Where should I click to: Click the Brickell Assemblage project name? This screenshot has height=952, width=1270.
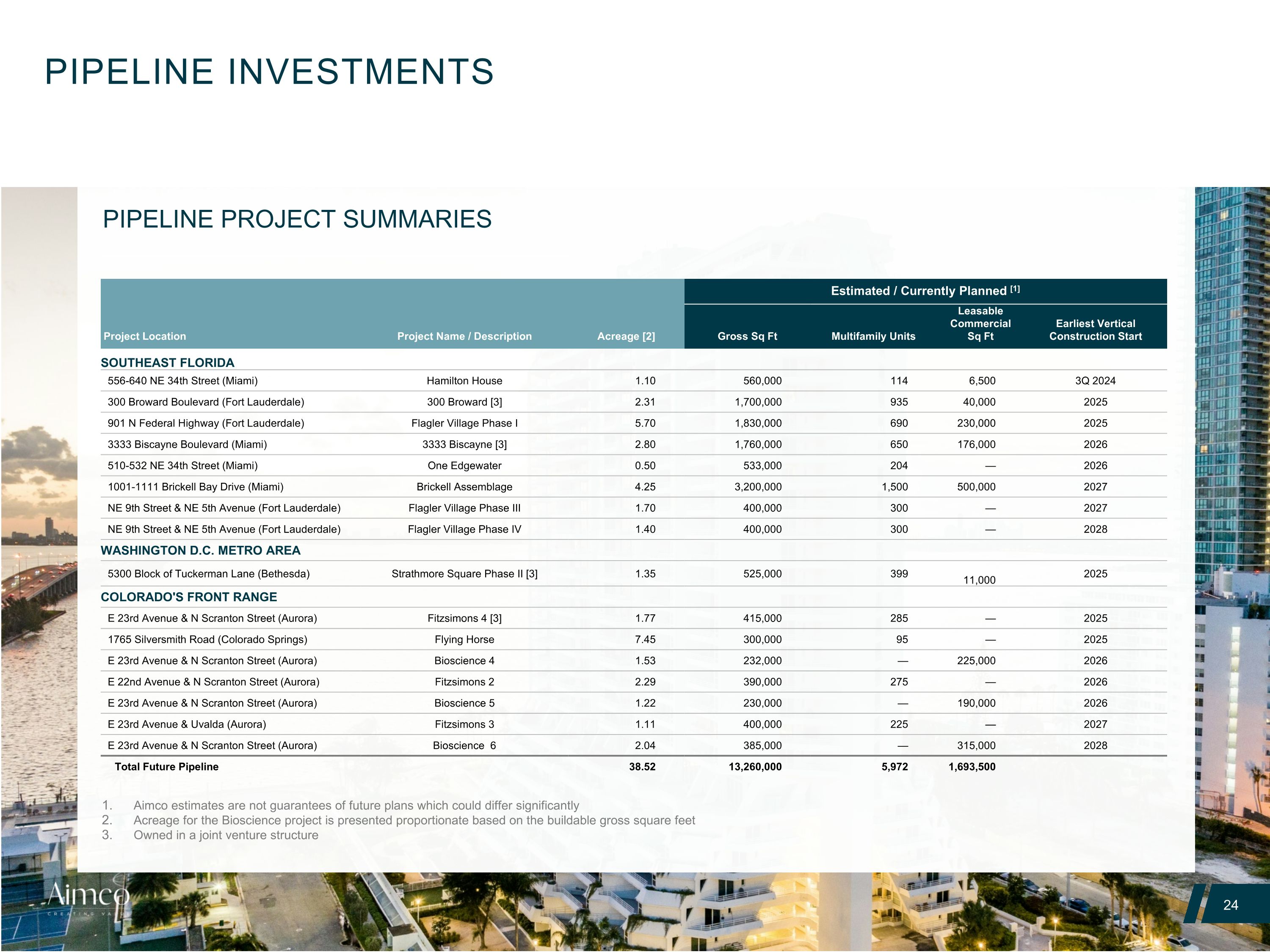click(x=464, y=487)
